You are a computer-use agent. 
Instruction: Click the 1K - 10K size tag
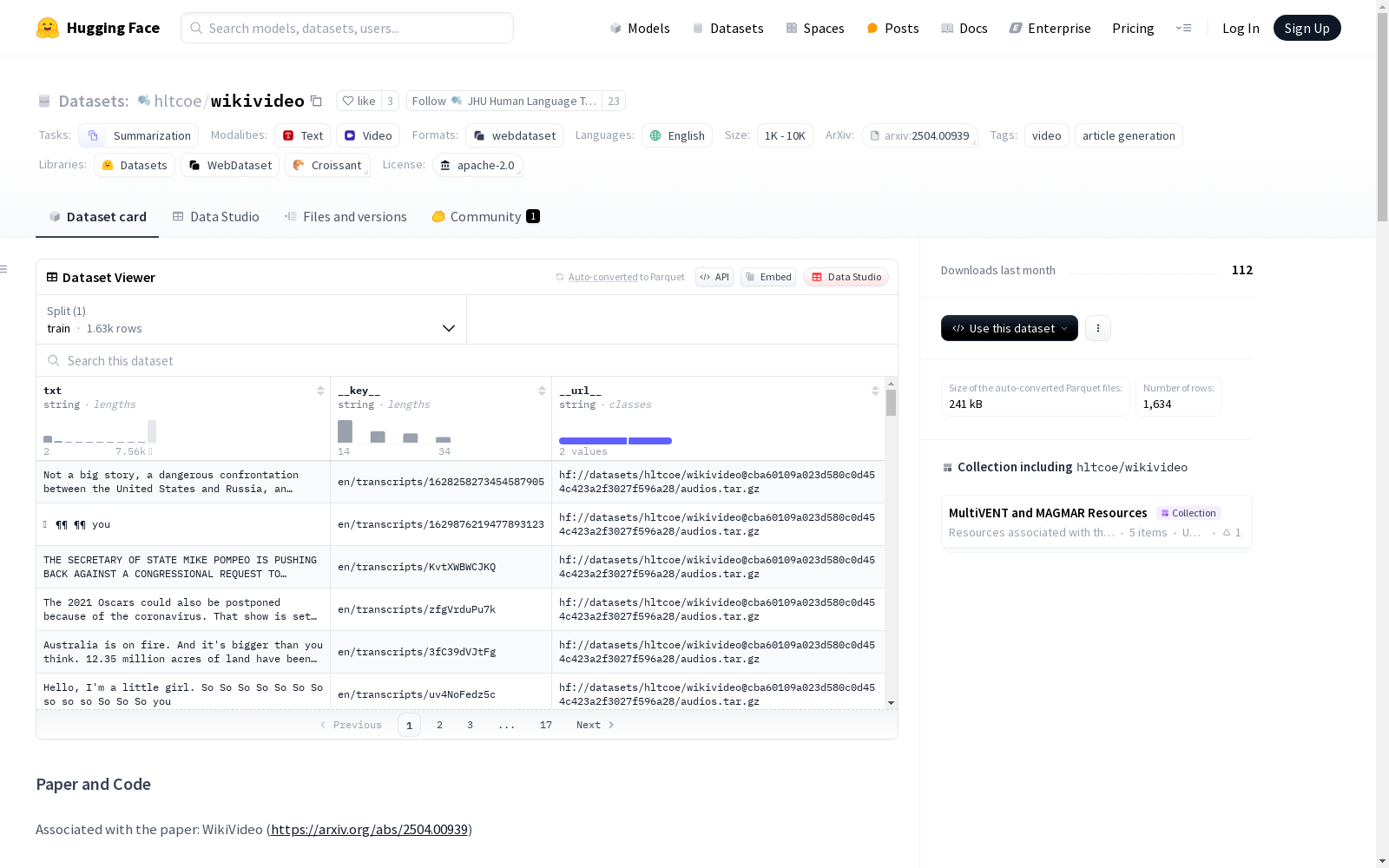pyautogui.click(x=785, y=135)
